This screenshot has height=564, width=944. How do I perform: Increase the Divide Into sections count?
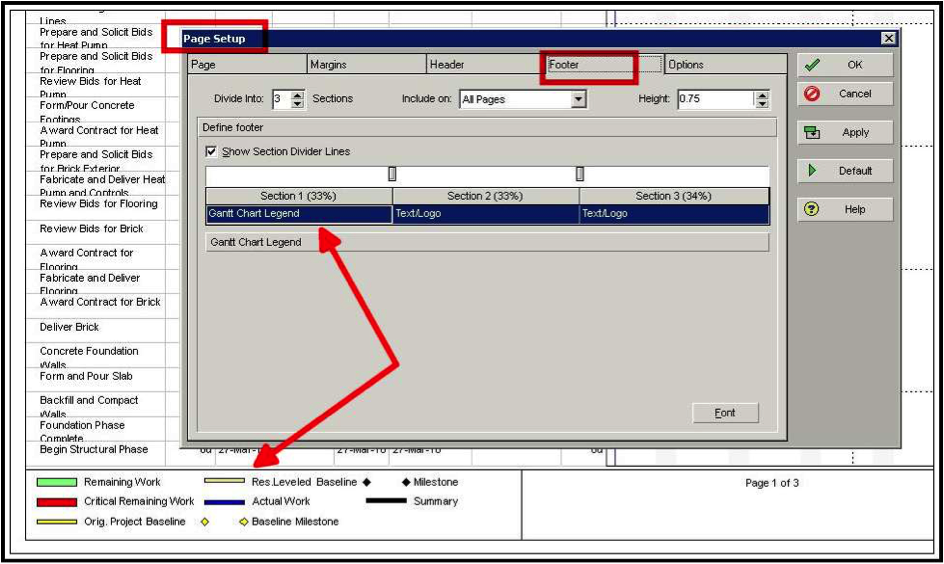pyautogui.click(x=297, y=95)
